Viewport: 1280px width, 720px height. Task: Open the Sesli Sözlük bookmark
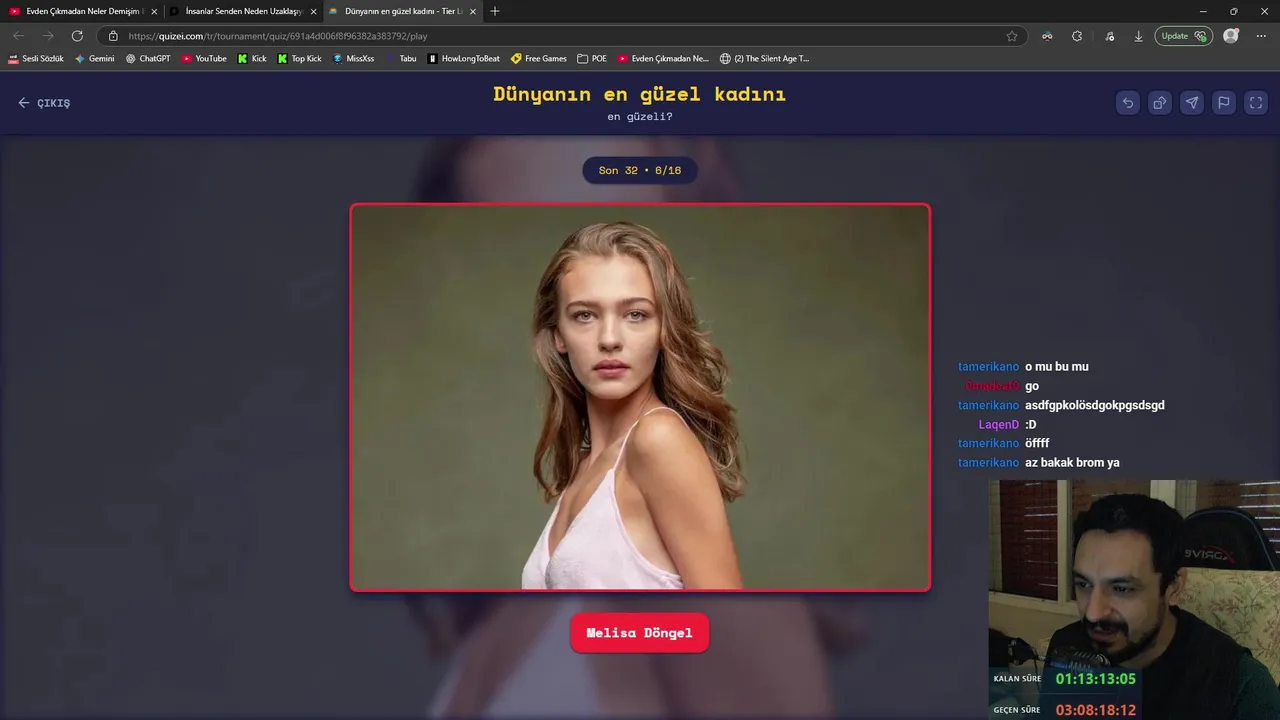click(x=36, y=59)
